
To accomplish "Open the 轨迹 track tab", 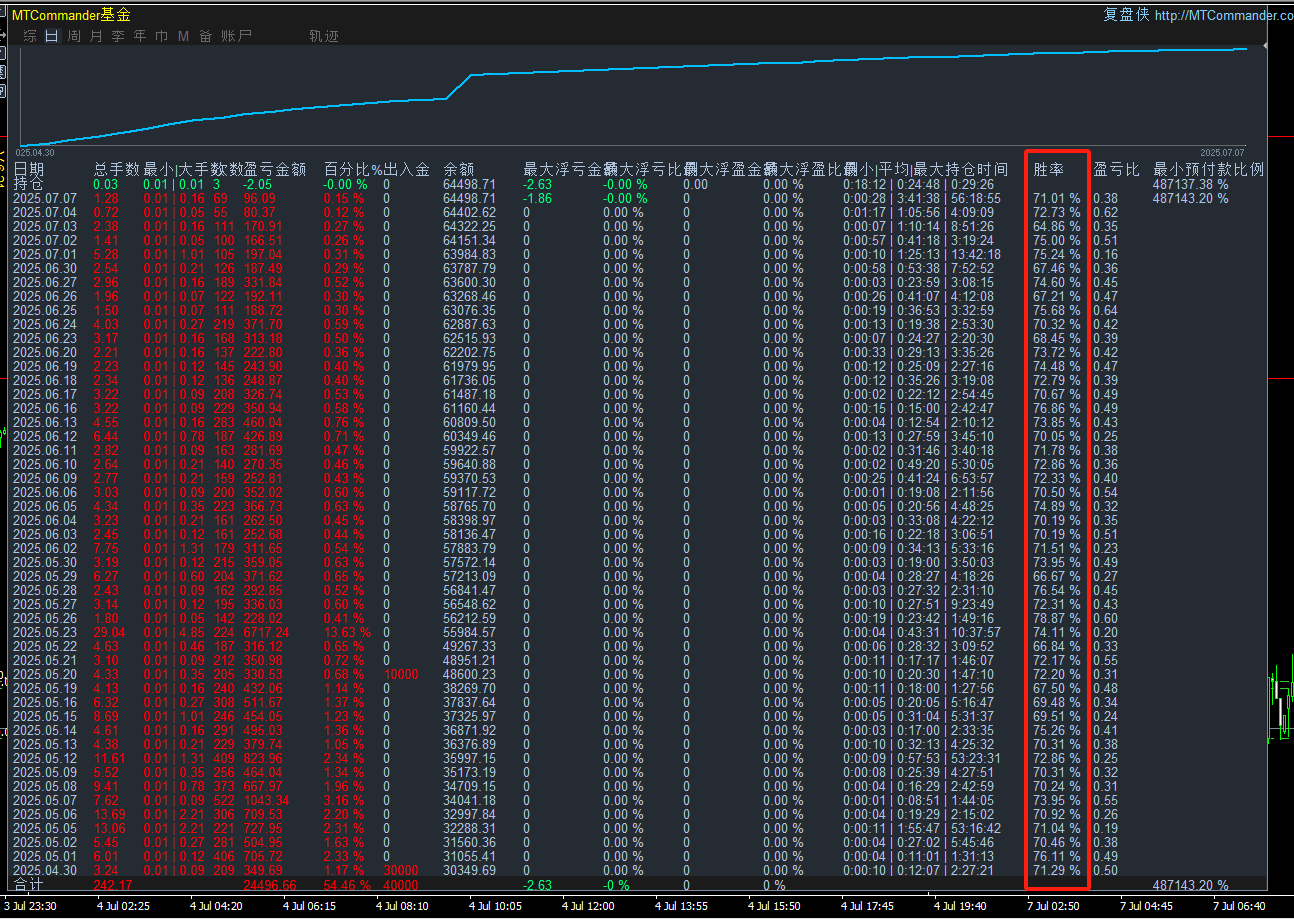I will point(324,36).
